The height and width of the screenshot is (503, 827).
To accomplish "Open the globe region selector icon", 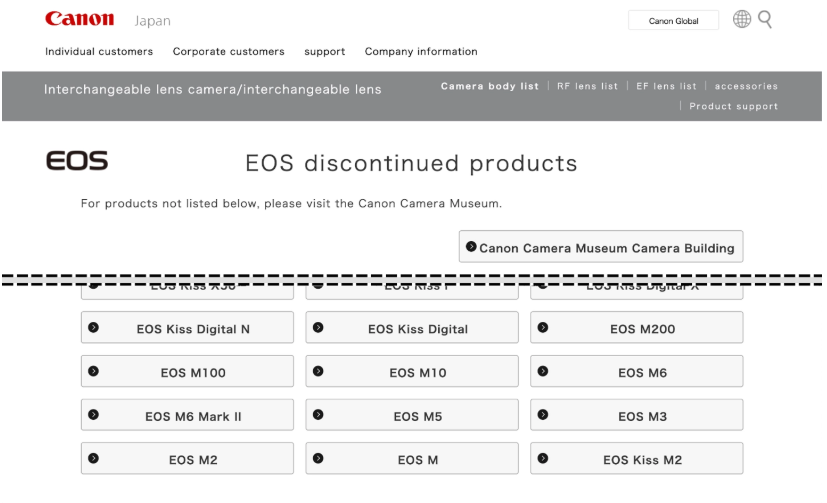I will [x=742, y=19].
